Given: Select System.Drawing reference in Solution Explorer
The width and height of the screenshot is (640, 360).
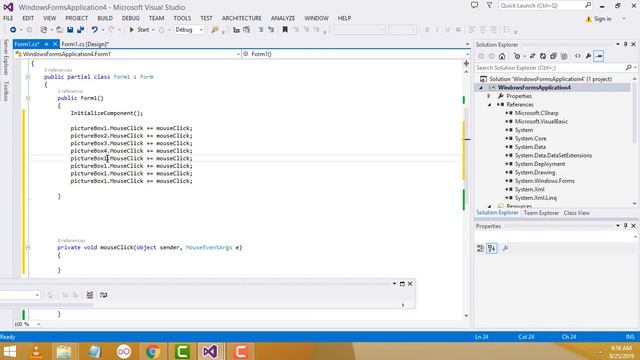Looking at the screenshot, I should [x=535, y=172].
